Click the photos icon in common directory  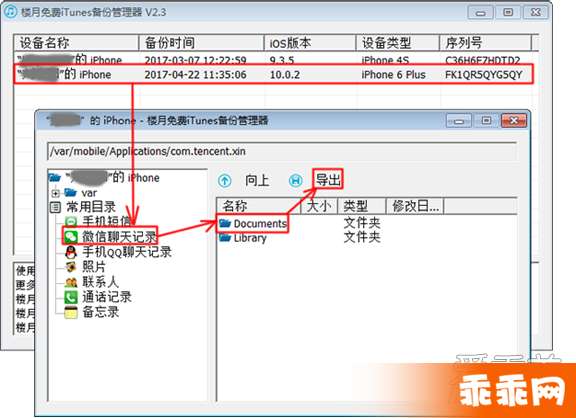pos(71,267)
